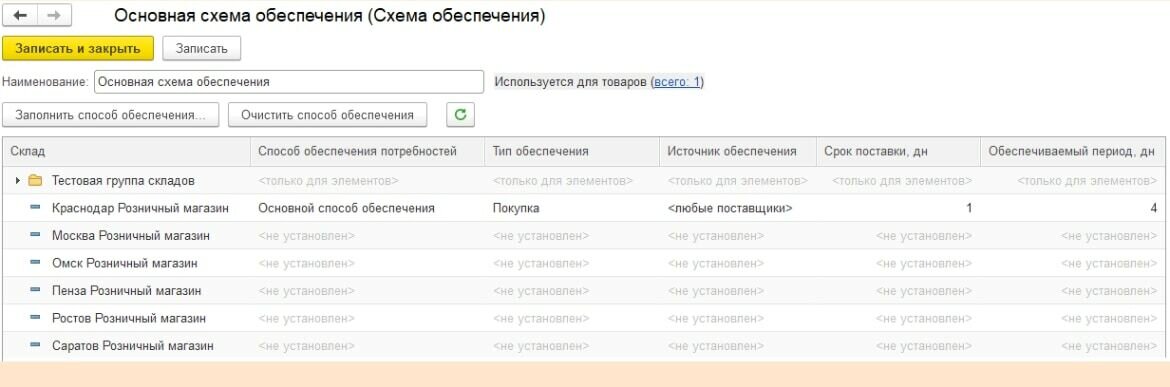Select the Ростов Розничный магазин row

coord(584,318)
